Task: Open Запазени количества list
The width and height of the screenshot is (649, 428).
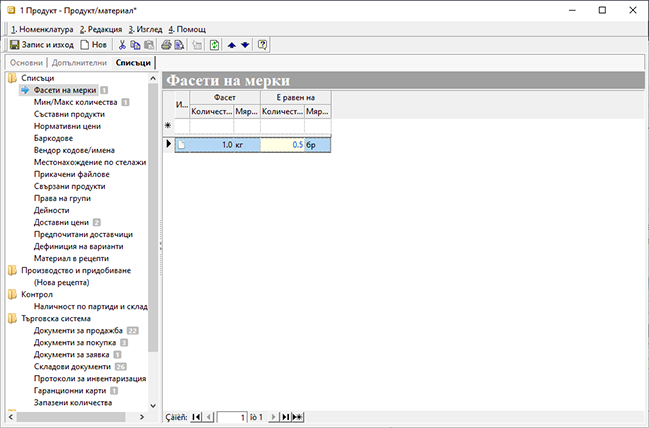Action: pyautogui.click(x=73, y=402)
